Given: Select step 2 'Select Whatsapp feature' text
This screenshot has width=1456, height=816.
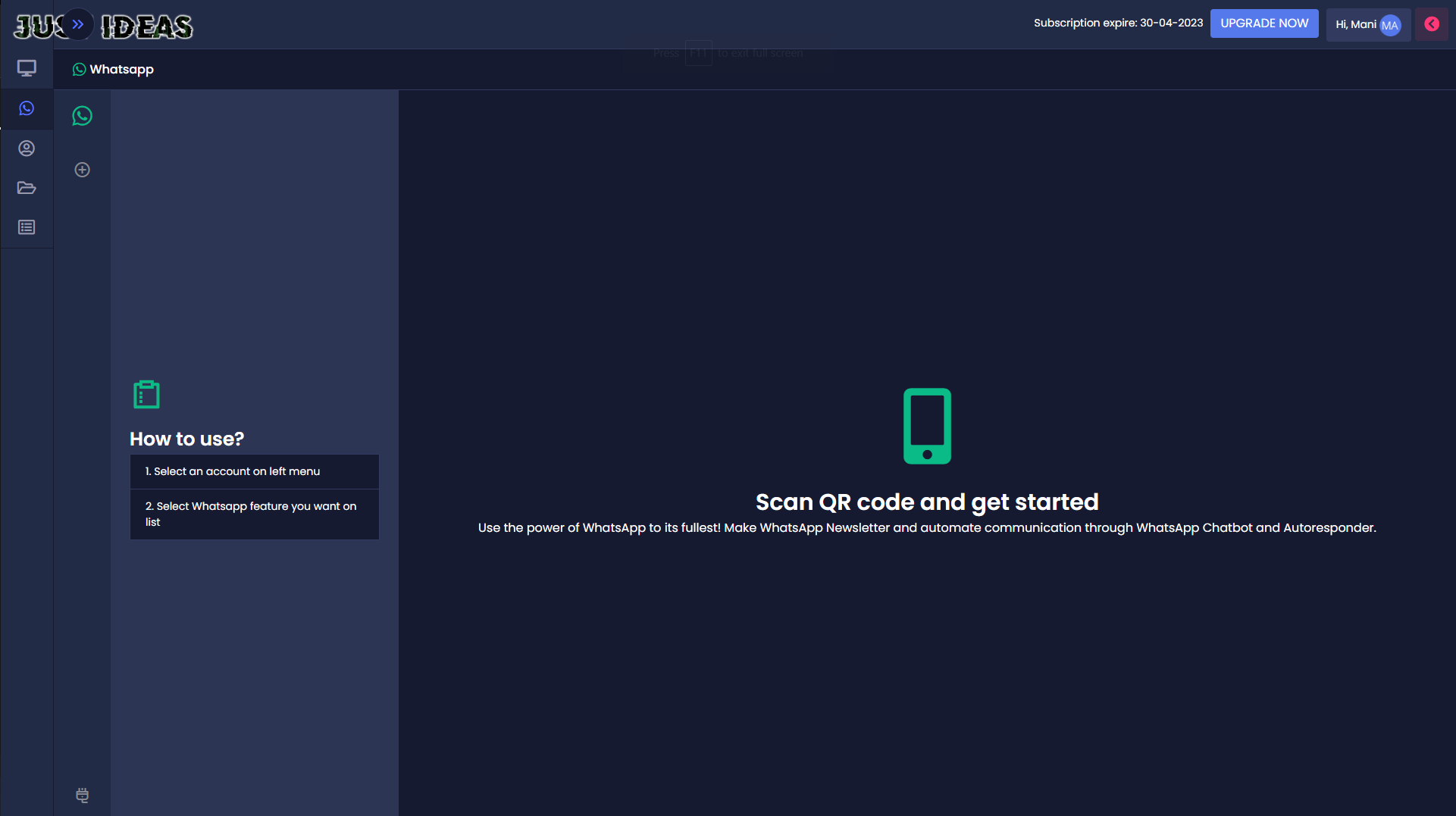Looking at the screenshot, I should [255, 514].
